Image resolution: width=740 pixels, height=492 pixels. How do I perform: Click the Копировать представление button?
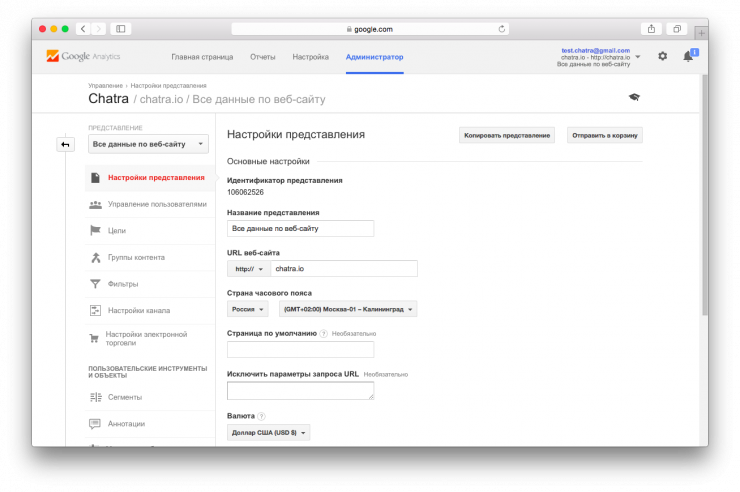tap(507, 135)
